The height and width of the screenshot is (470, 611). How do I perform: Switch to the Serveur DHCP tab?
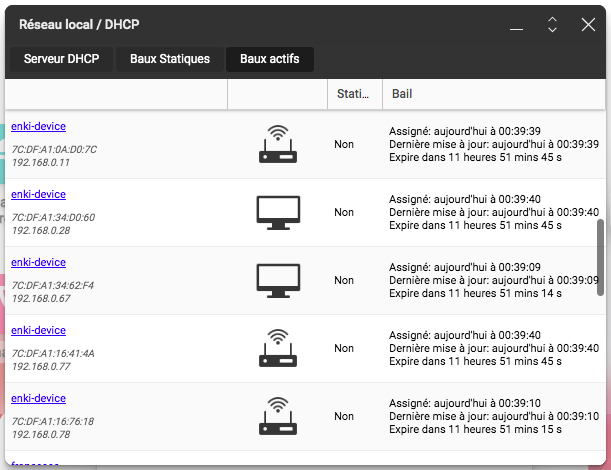(x=61, y=59)
